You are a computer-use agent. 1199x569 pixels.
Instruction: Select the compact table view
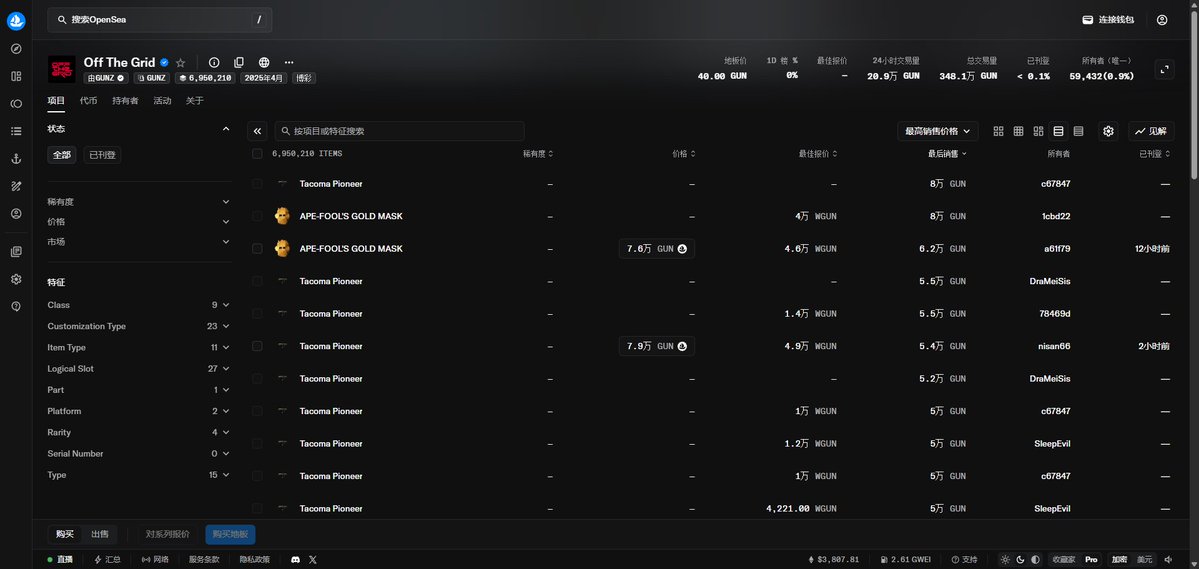(x=1078, y=132)
